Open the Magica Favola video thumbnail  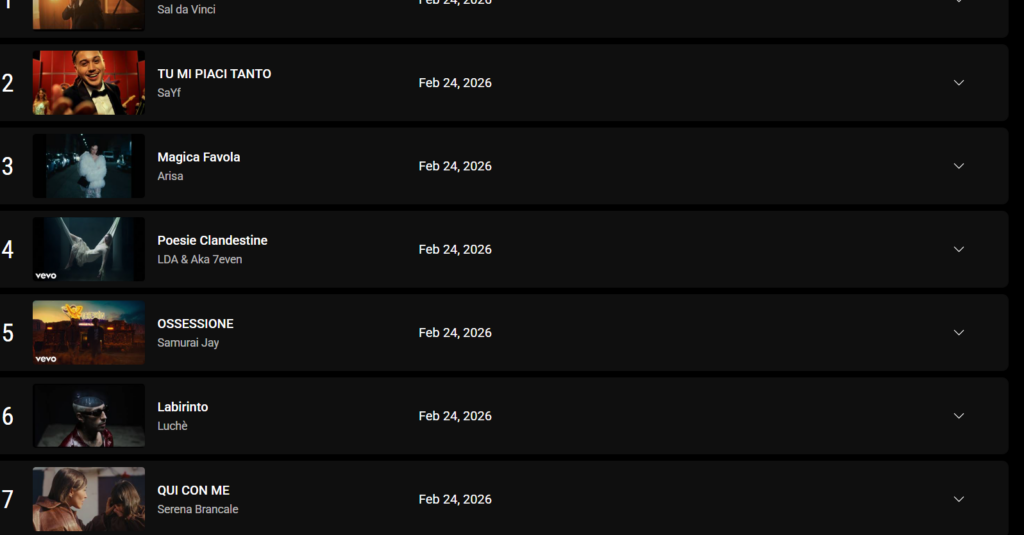coord(89,166)
